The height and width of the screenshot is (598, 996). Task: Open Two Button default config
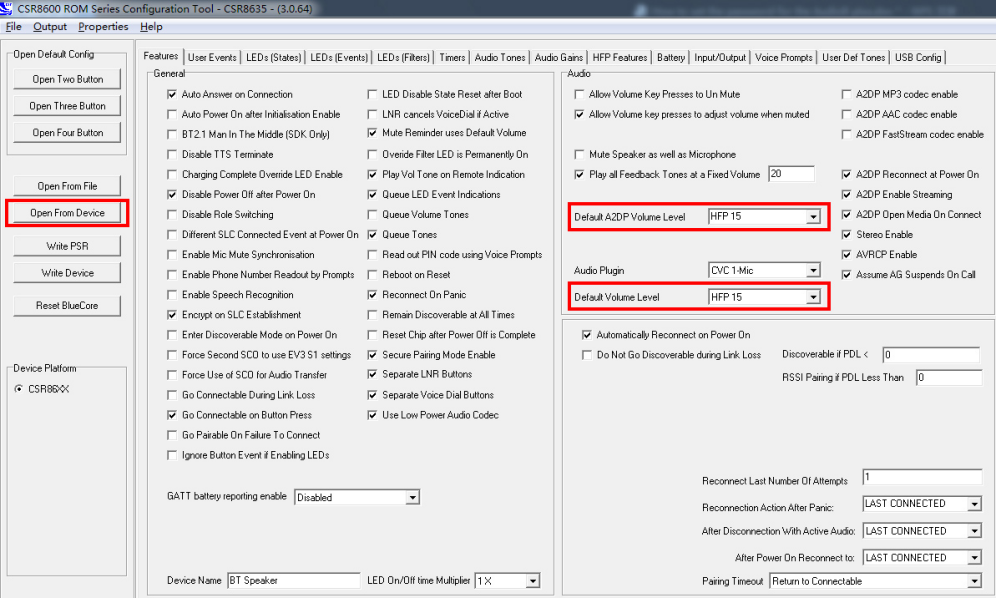pos(68,79)
